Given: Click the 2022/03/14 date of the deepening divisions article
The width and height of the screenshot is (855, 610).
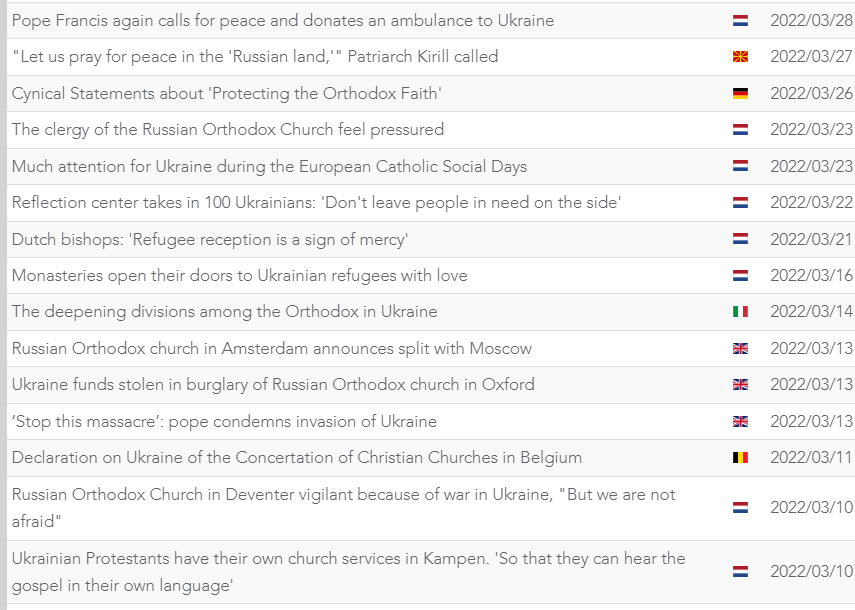Looking at the screenshot, I should point(811,311).
